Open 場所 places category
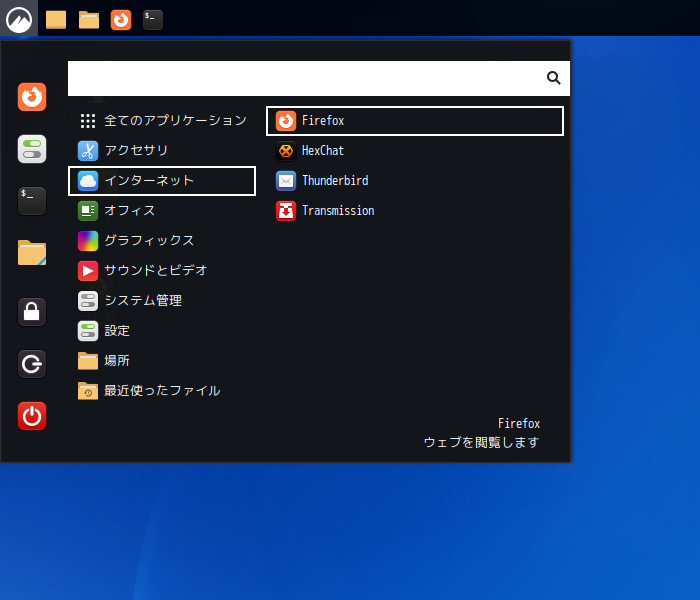This screenshot has height=600, width=700. (x=162, y=361)
